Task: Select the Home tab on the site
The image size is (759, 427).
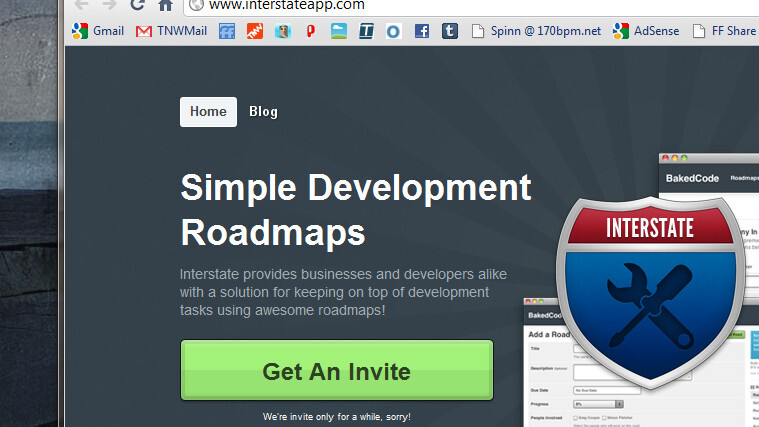Action: pos(208,112)
